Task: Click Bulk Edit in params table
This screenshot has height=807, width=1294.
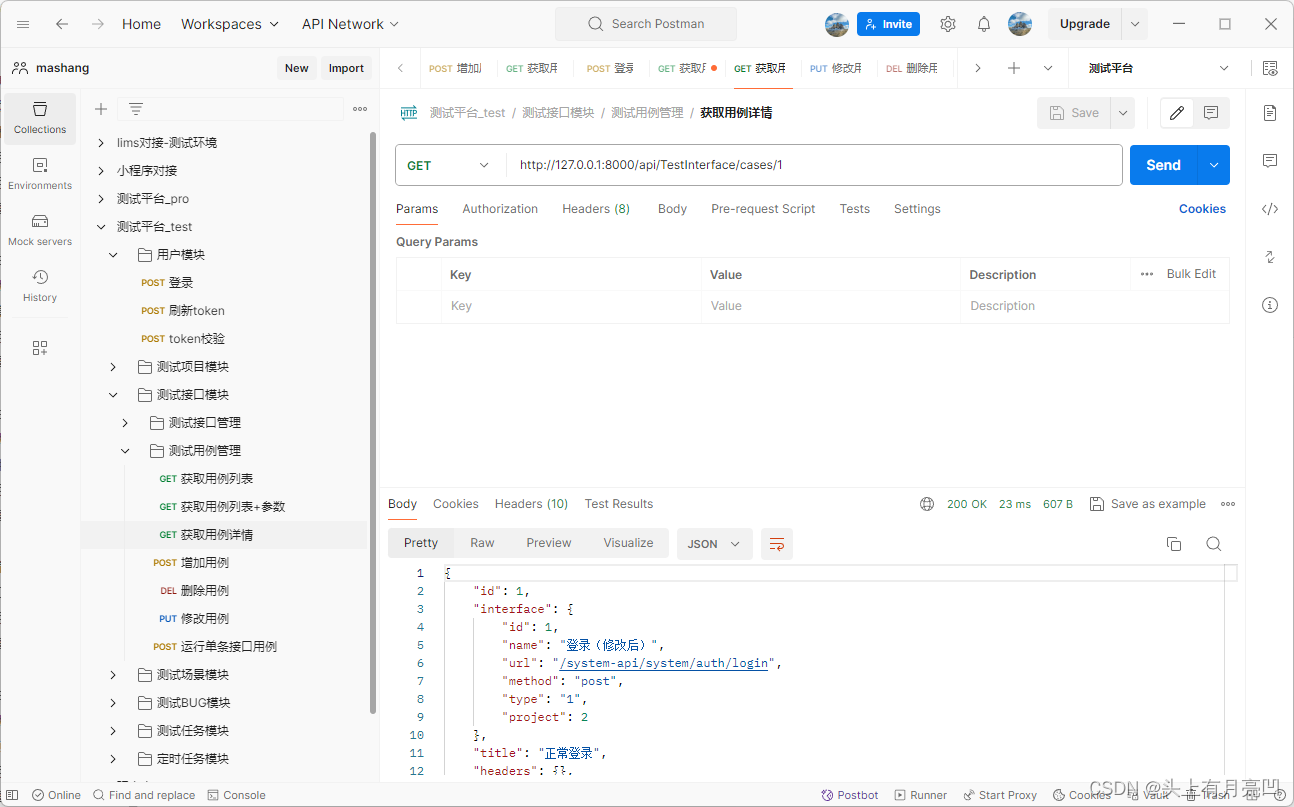Action: (x=1191, y=274)
